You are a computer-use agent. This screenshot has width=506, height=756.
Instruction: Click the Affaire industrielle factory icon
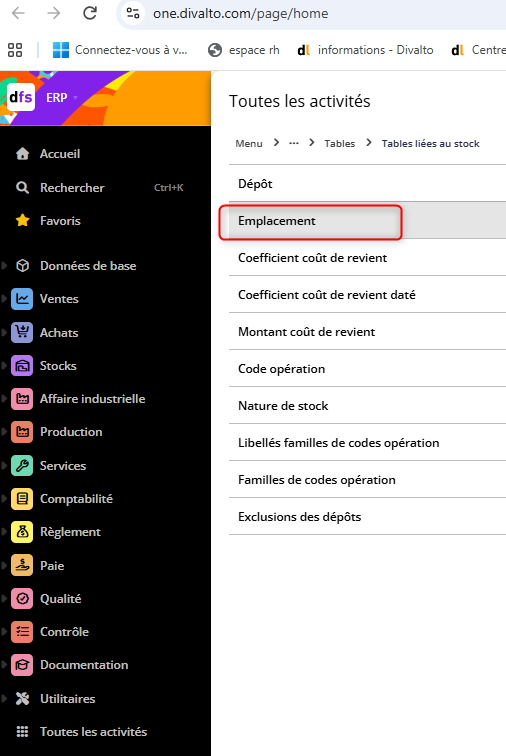[x=22, y=399]
